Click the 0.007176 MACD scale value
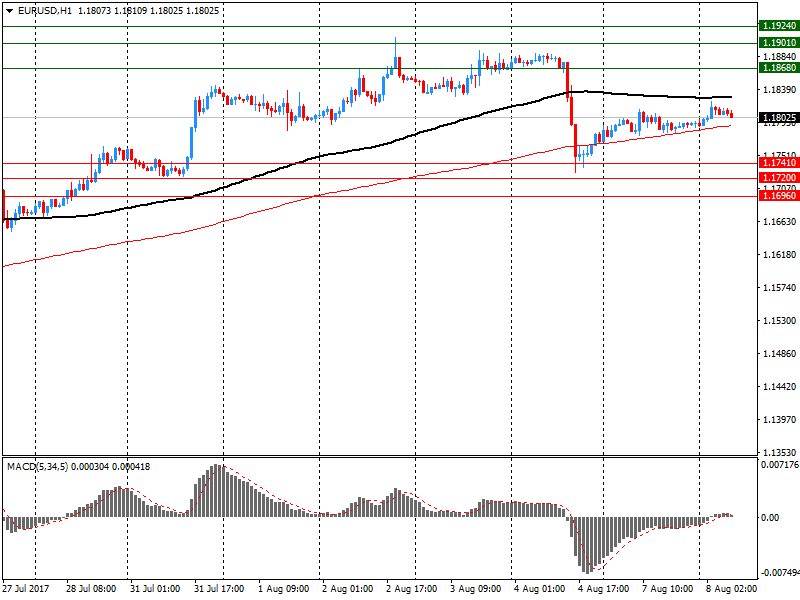 pos(780,465)
